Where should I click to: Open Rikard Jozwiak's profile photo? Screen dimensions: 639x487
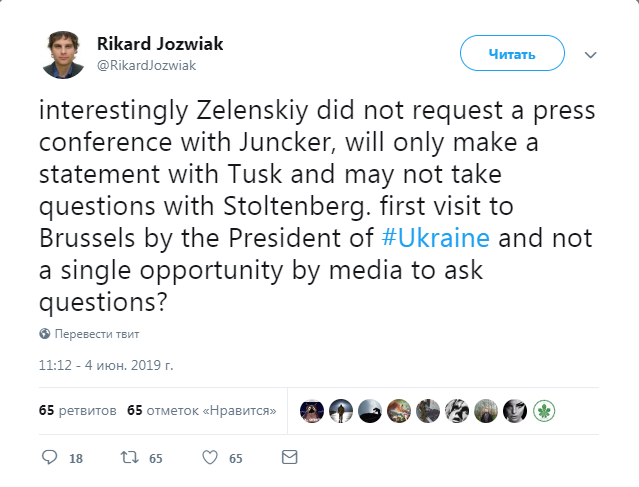62,54
